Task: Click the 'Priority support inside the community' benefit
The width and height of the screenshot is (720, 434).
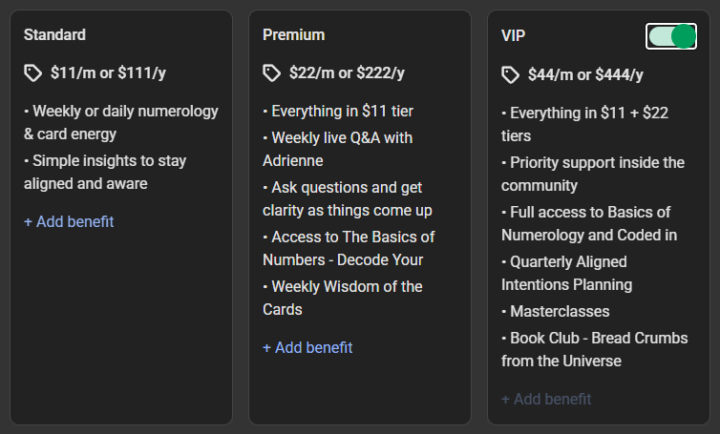Action: [x=595, y=173]
